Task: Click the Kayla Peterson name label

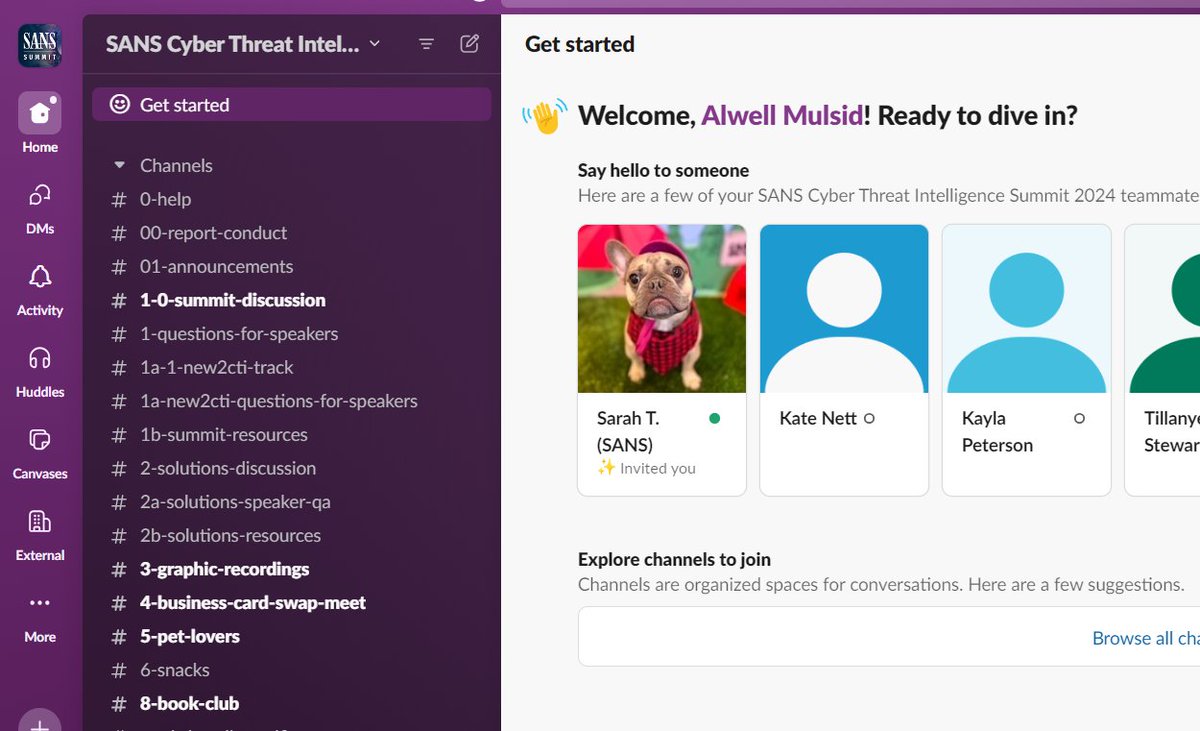Action: pyautogui.click(x=997, y=431)
